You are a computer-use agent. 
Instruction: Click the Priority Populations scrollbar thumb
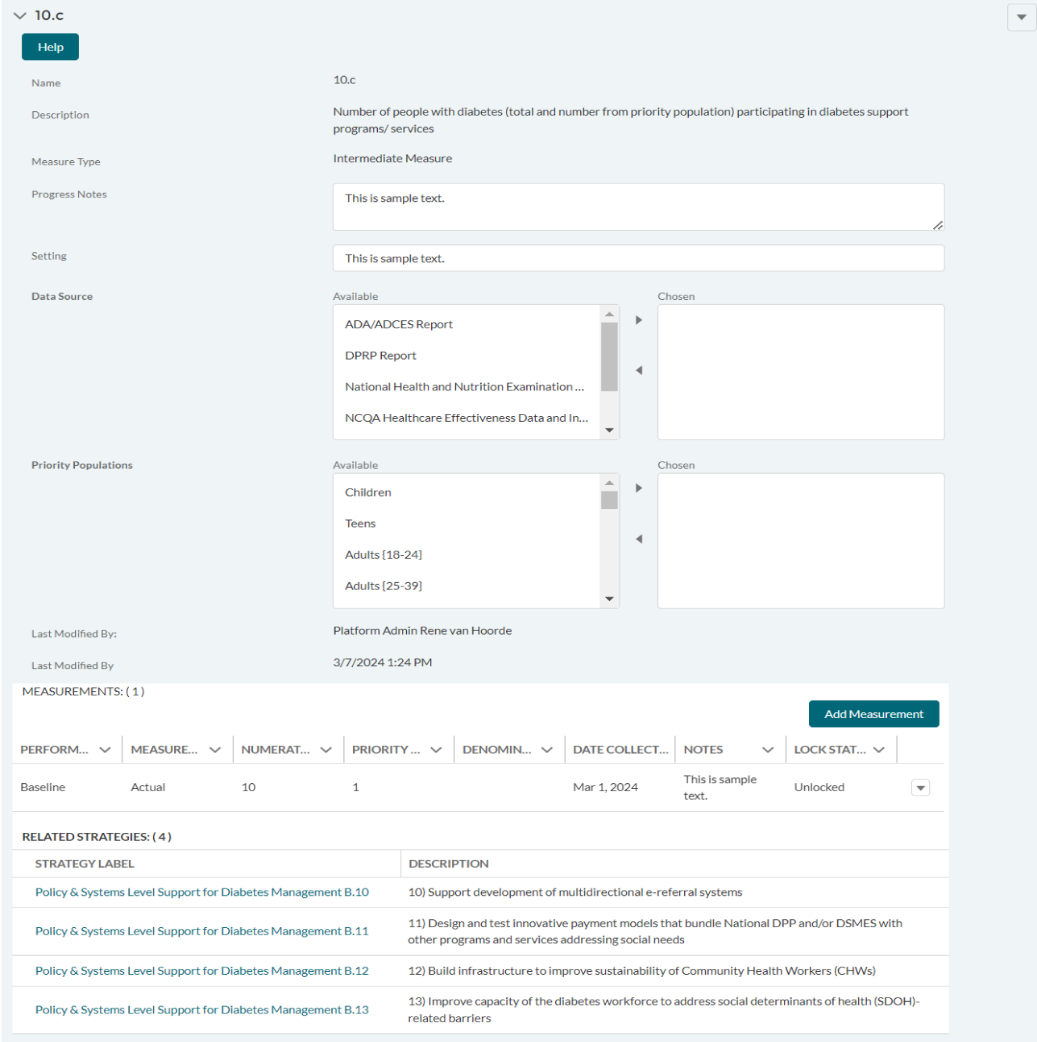[609, 500]
